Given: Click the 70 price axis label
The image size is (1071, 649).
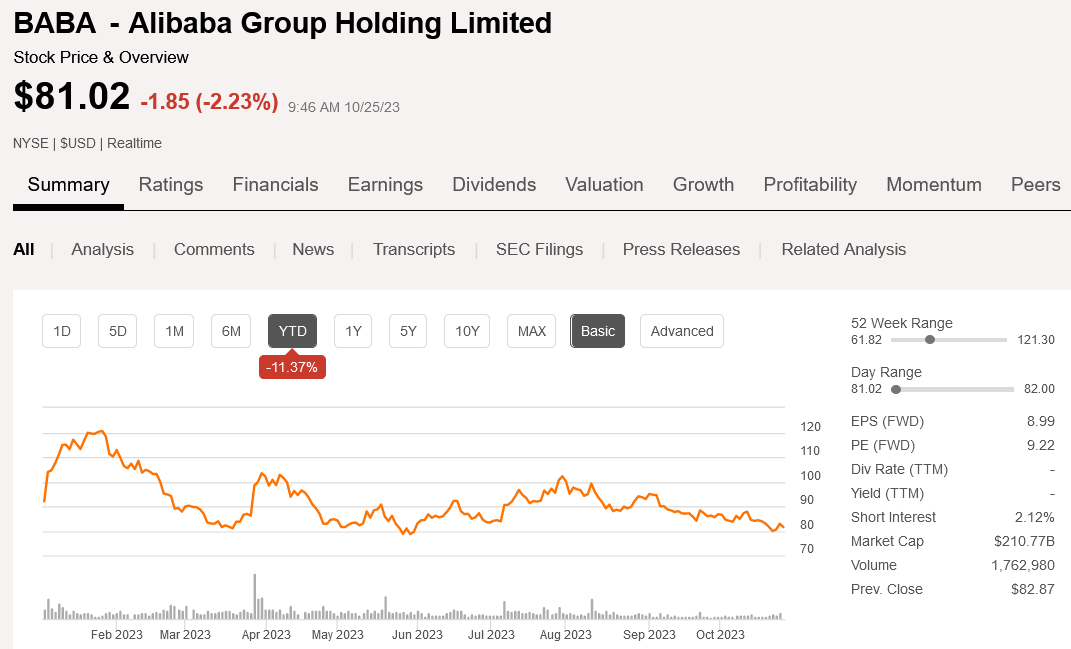Looking at the screenshot, I should [x=807, y=549].
